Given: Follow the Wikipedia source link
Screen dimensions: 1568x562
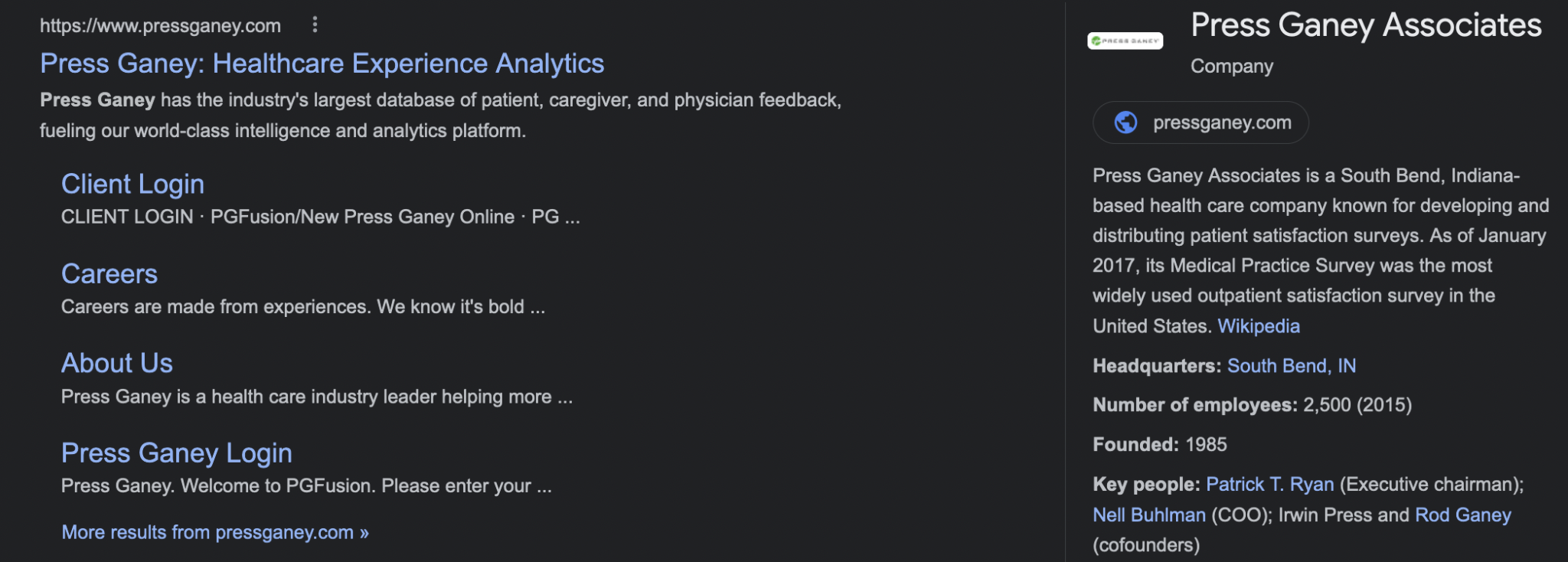Looking at the screenshot, I should [x=1259, y=326].
